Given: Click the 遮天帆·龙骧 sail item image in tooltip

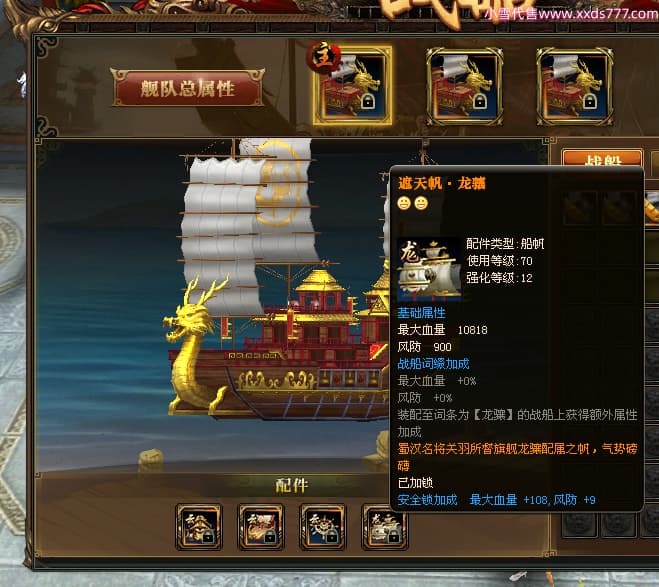Looking at the screenshot, I should pos(429,269).
